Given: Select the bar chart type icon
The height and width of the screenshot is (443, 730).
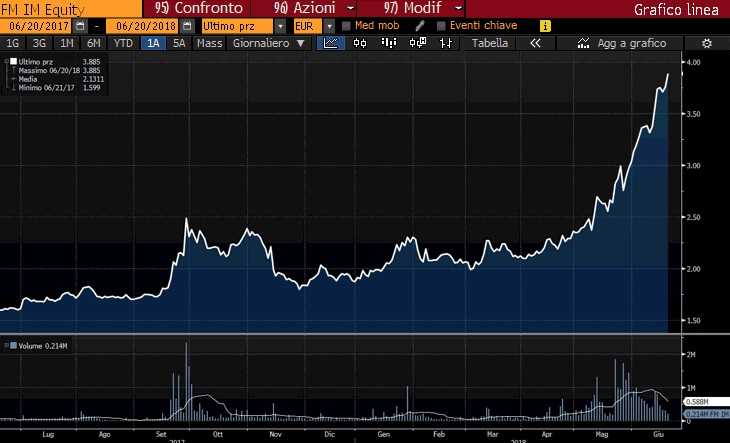Looking at the screenshot, I should [x=389, y=43].
